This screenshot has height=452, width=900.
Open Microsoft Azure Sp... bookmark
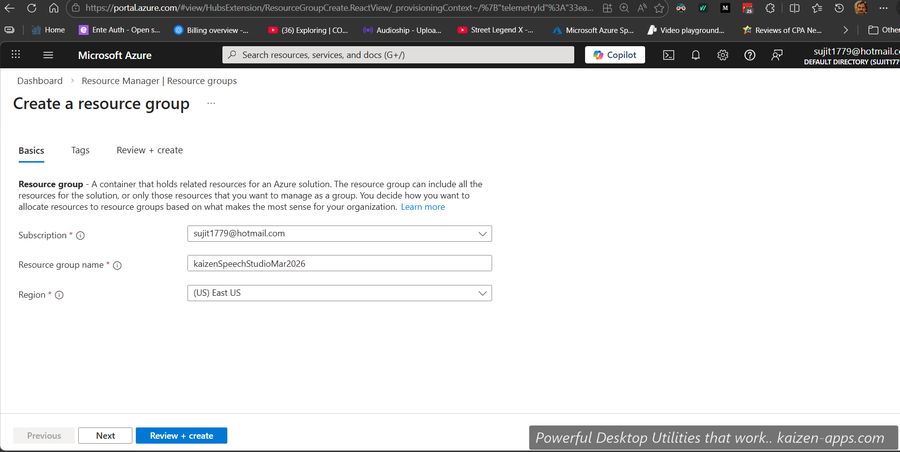tap(593, 30)
